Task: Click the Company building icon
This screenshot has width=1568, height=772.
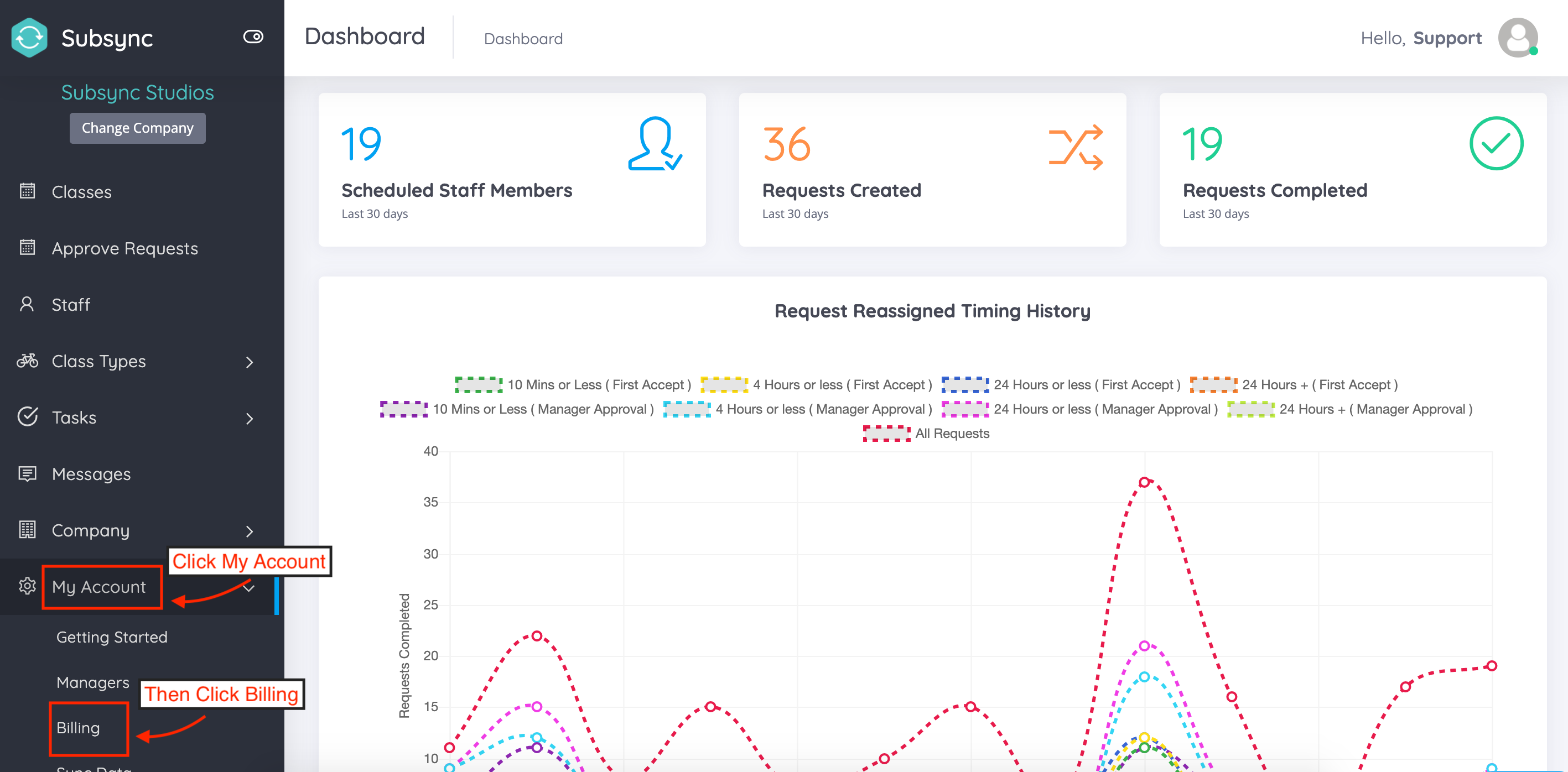Action: coord(28,530)
